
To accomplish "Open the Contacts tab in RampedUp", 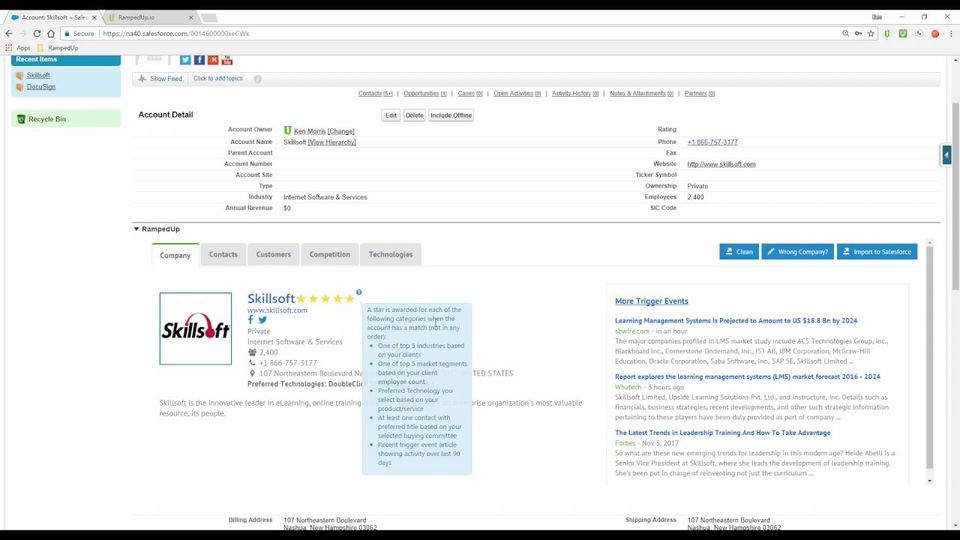I will click(x=223, y=254).
